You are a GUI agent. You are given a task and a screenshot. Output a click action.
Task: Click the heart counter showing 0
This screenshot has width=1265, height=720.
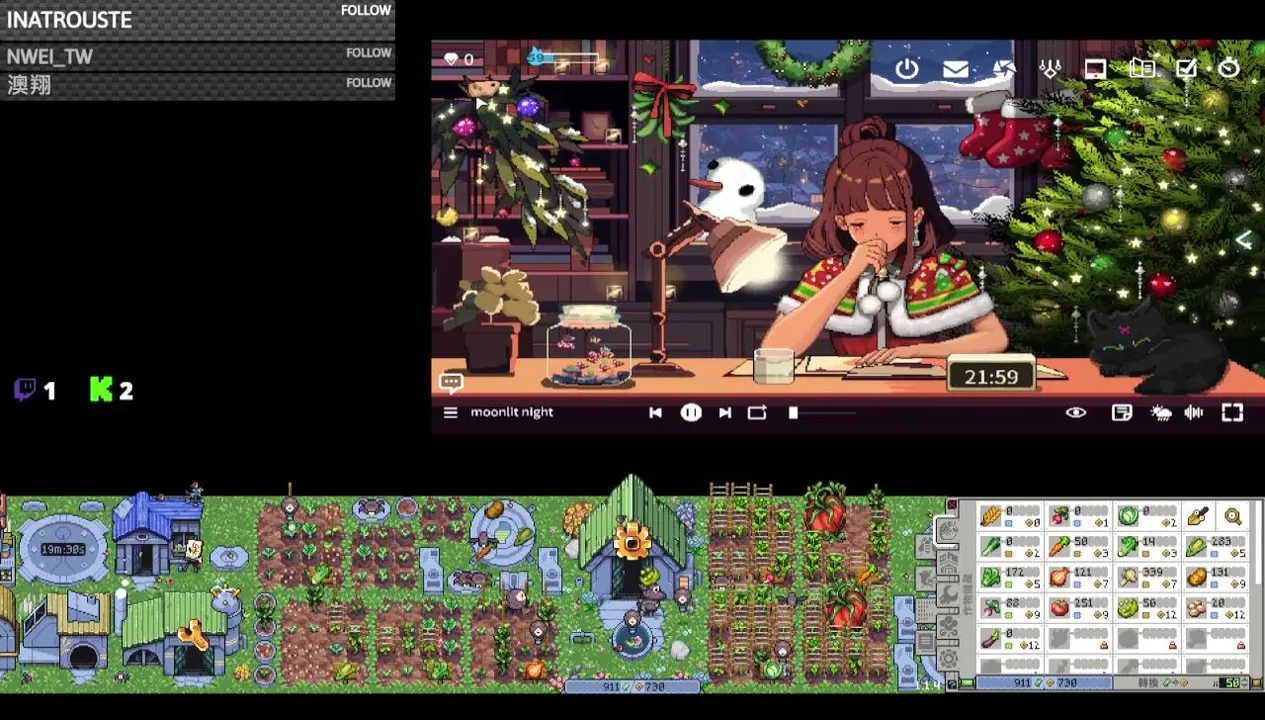[x=459, y=60]
